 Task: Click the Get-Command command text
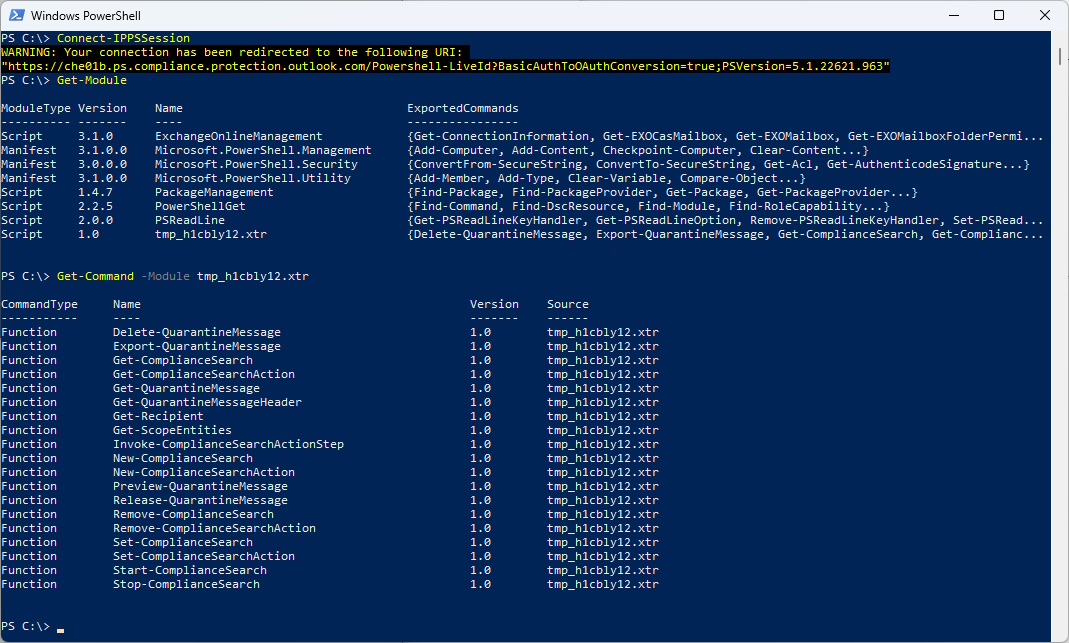coord(95,276)
